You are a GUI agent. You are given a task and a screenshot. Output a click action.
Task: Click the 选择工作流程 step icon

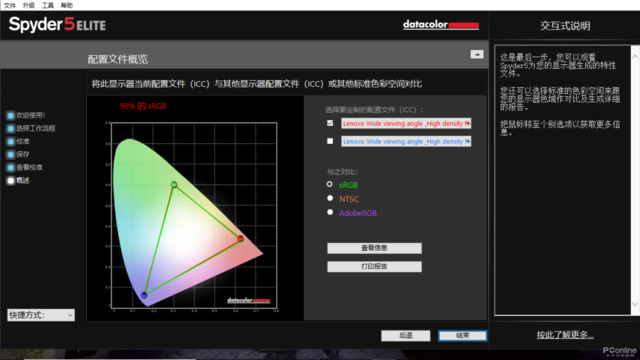click(x=11, y=129)
